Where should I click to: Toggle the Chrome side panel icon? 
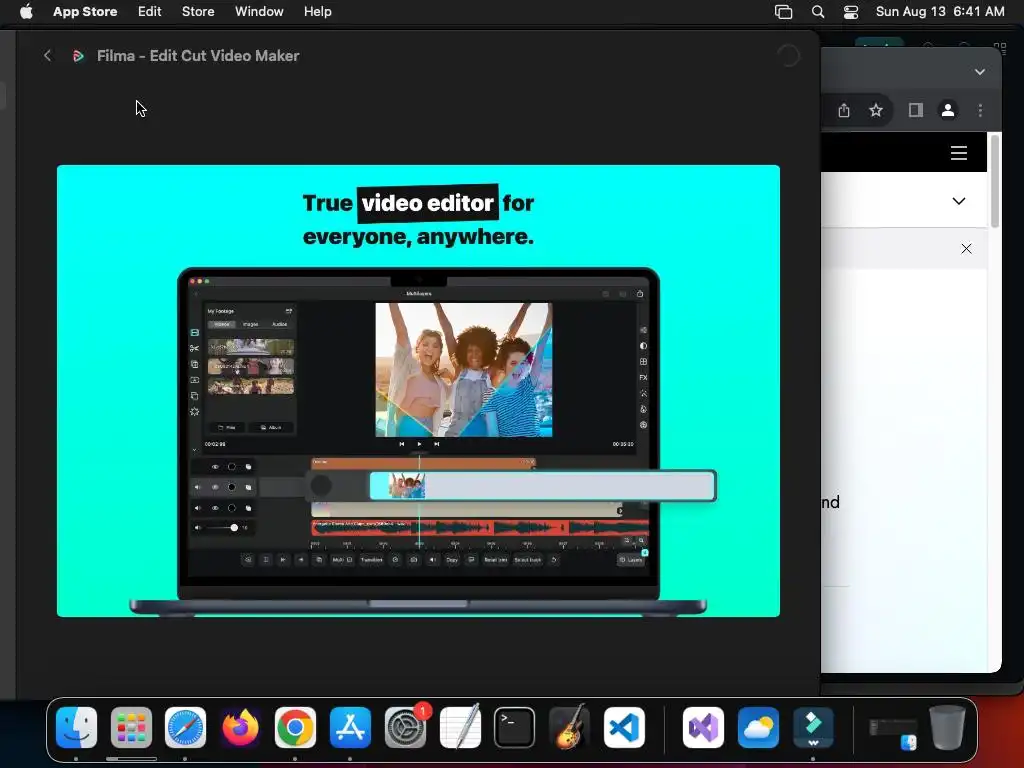(916, 110)
